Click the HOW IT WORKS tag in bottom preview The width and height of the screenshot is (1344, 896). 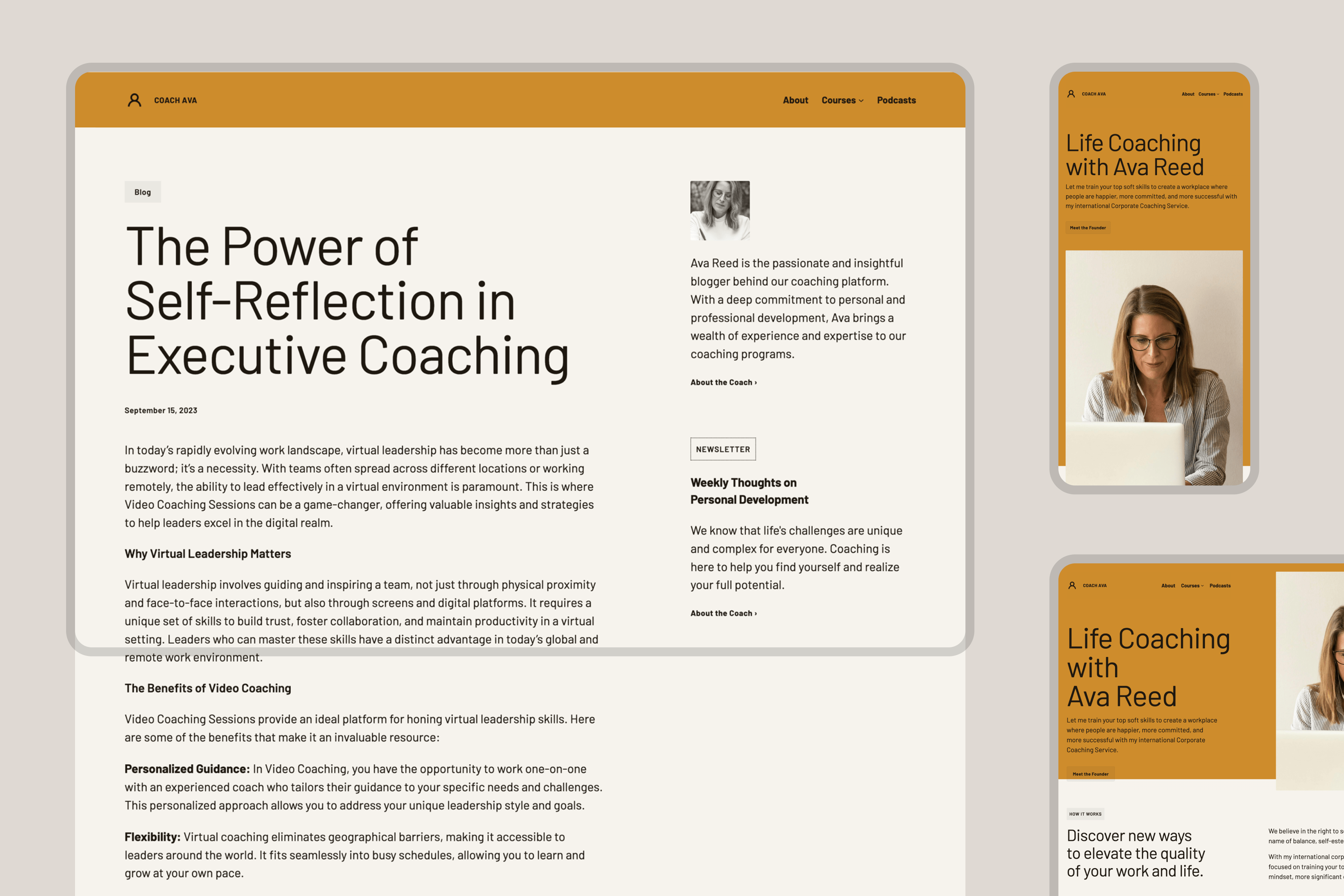[1085, 814]
